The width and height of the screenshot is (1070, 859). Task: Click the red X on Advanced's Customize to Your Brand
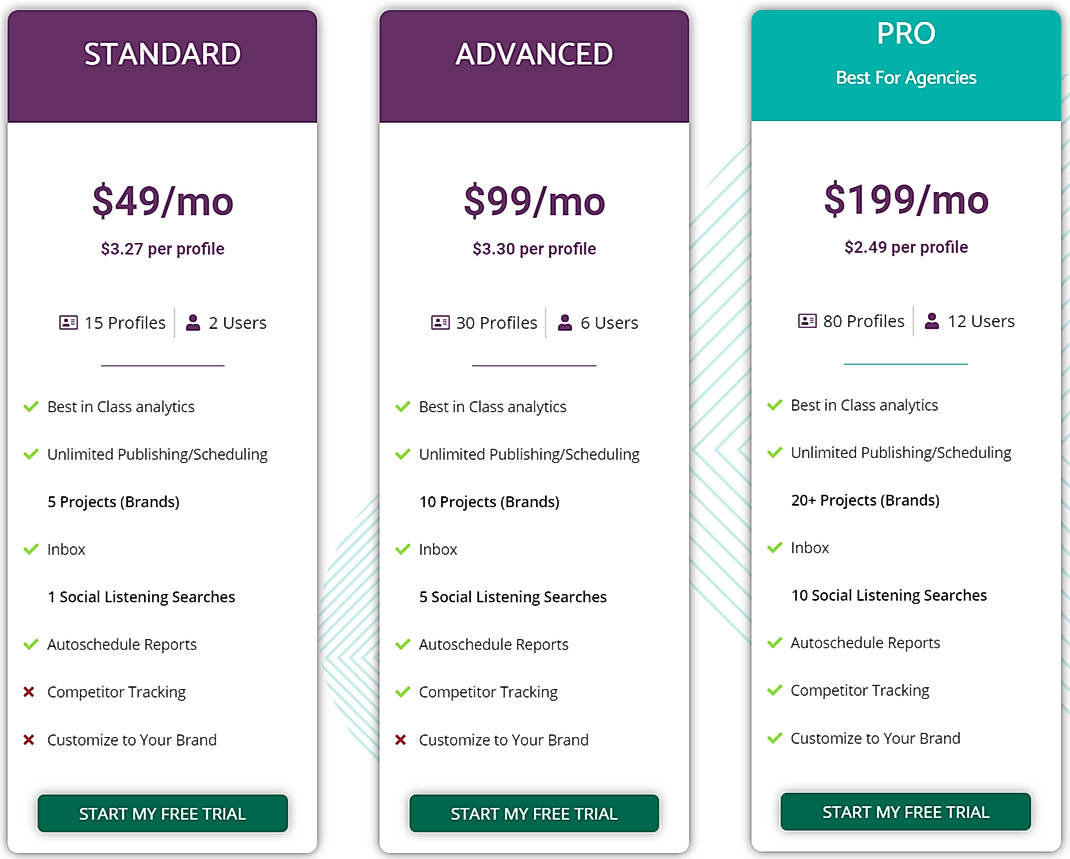[x=403, y=740]
